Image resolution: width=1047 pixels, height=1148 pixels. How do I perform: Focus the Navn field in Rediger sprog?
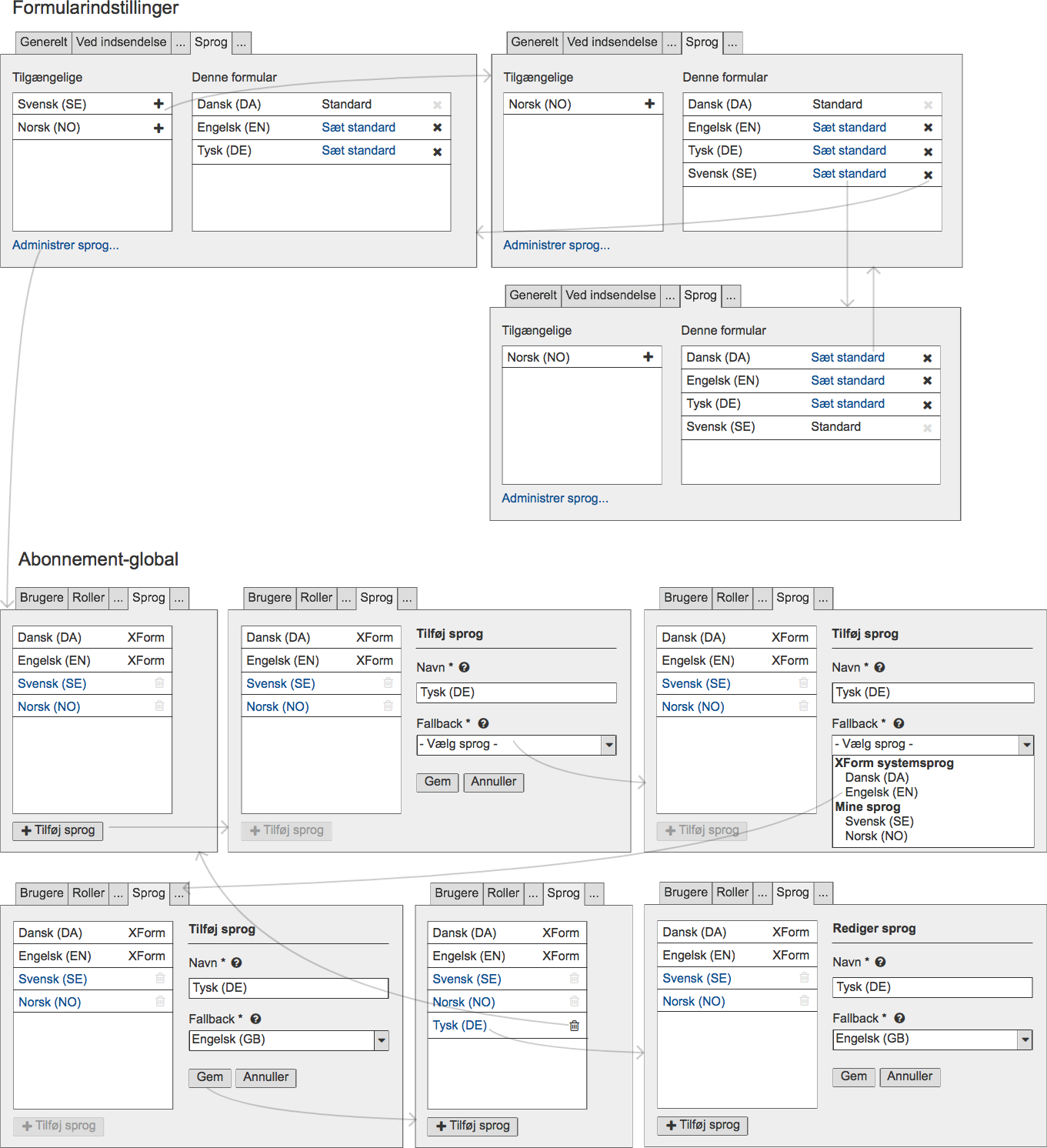932,987
